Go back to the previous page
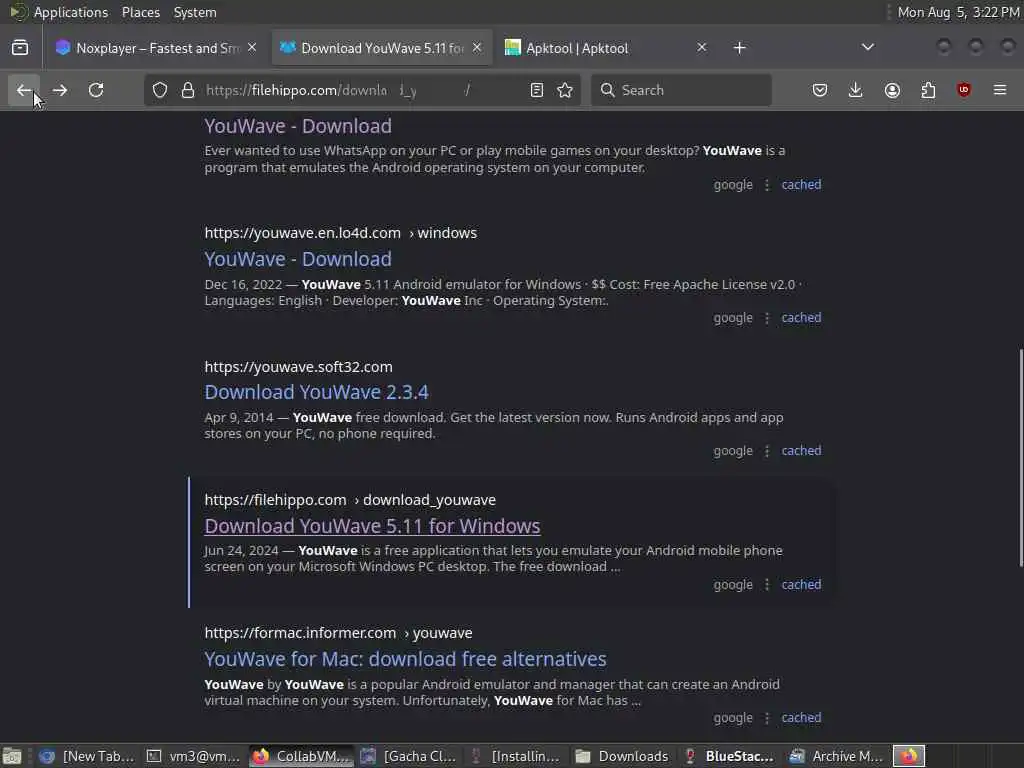The height and width of the screenshot is (768, 1024). pyautogui.click(x=24, y=90)
